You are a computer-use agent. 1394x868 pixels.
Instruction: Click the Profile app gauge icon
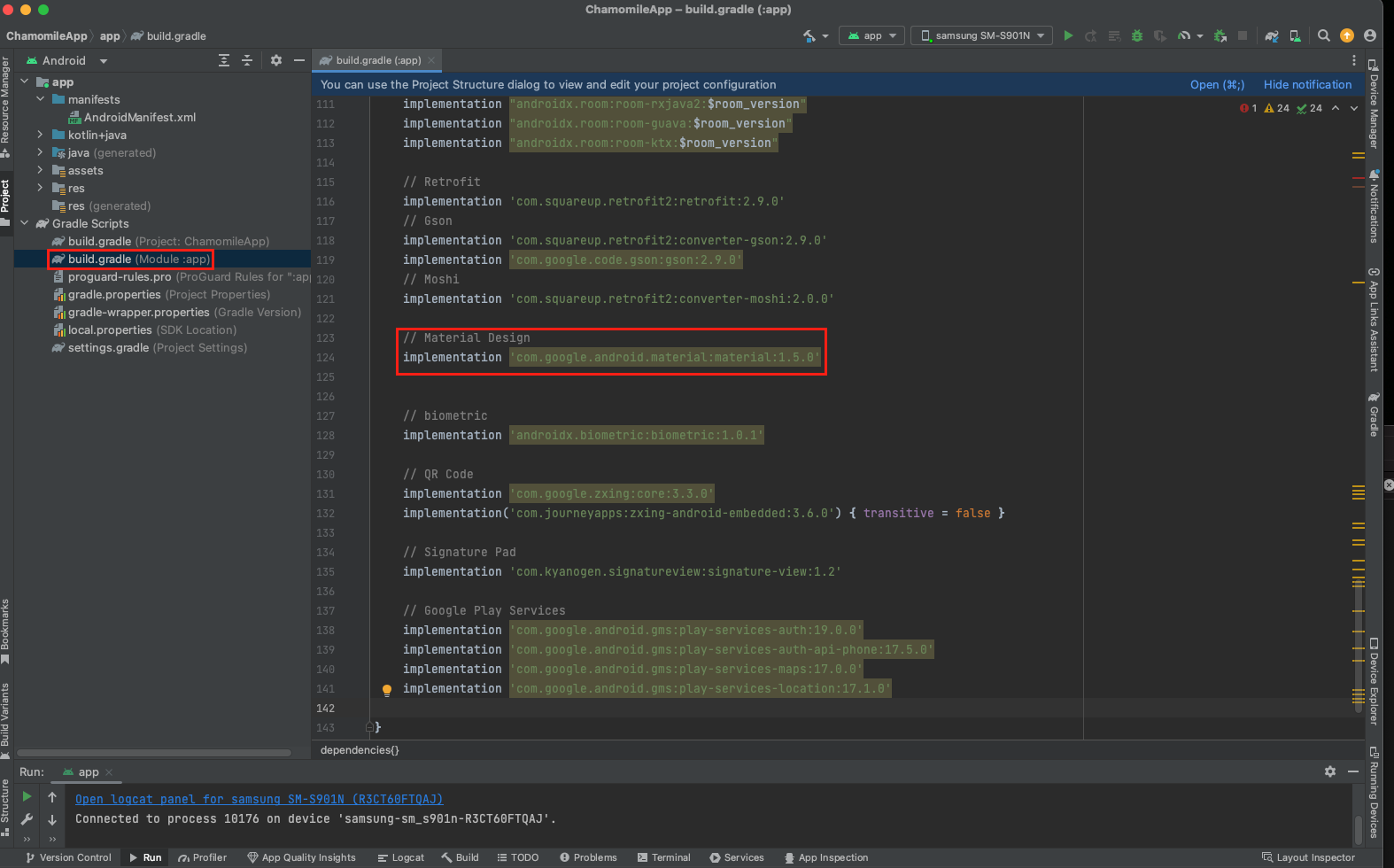(x=1184, y=35)
